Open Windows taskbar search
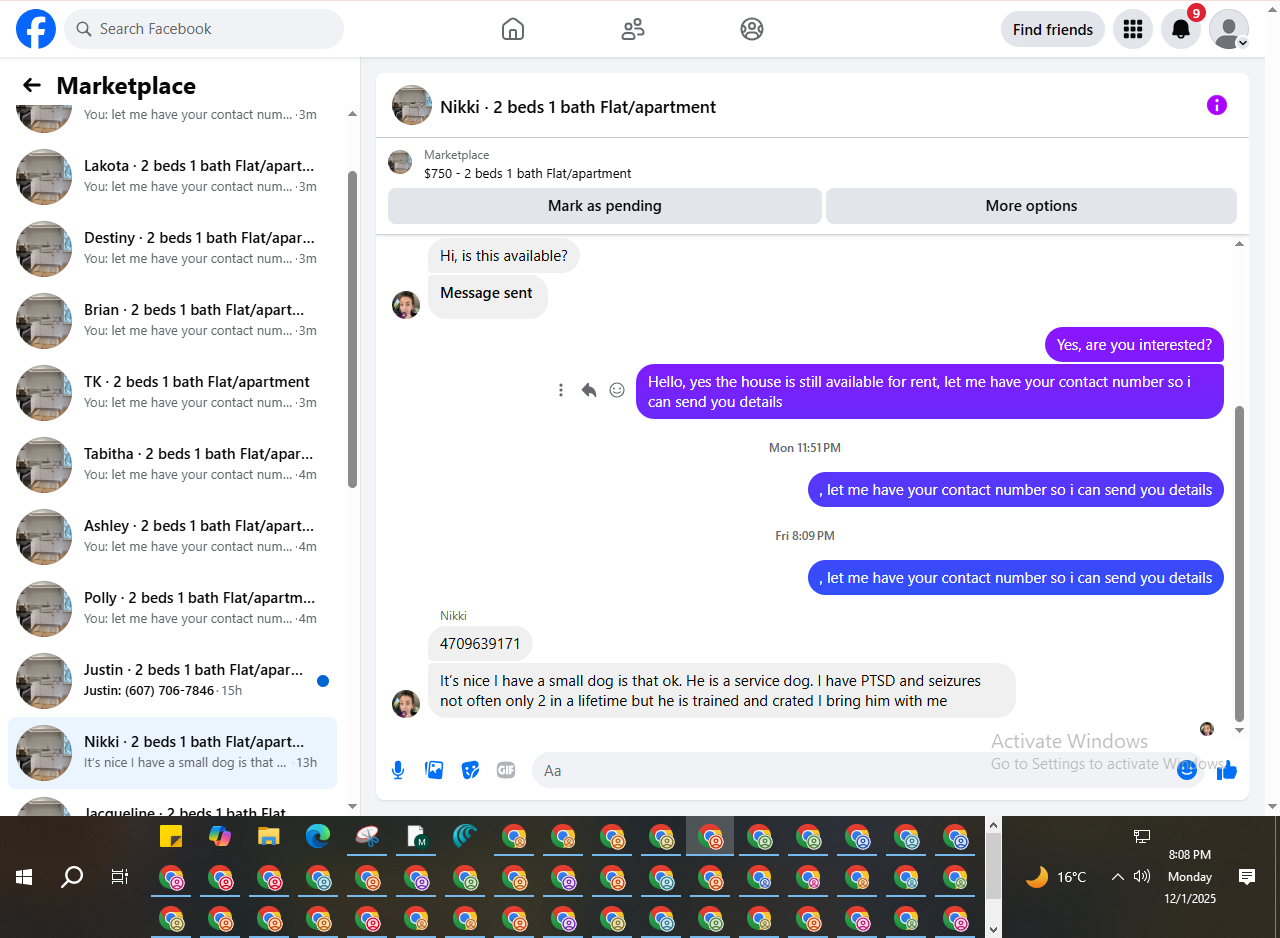The width and height of the screenshot is (1280, 938). (72, 877)
